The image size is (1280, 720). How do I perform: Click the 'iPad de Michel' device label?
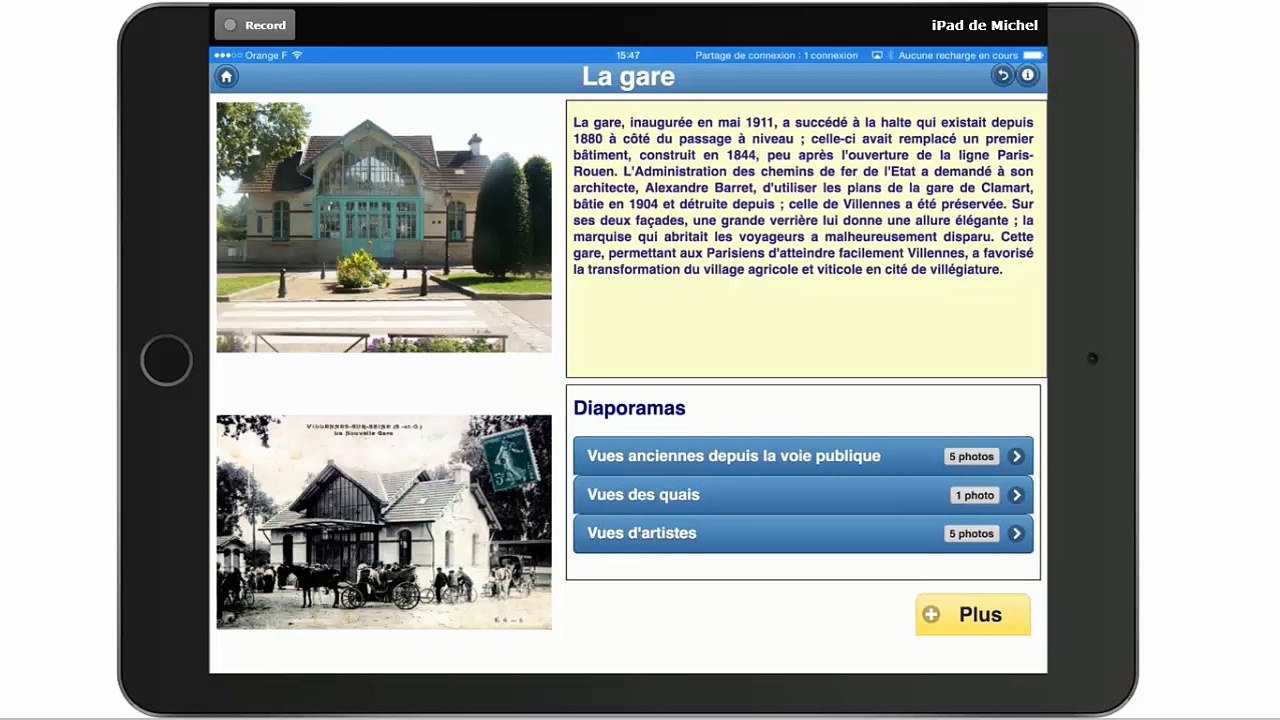click(985, 25)
